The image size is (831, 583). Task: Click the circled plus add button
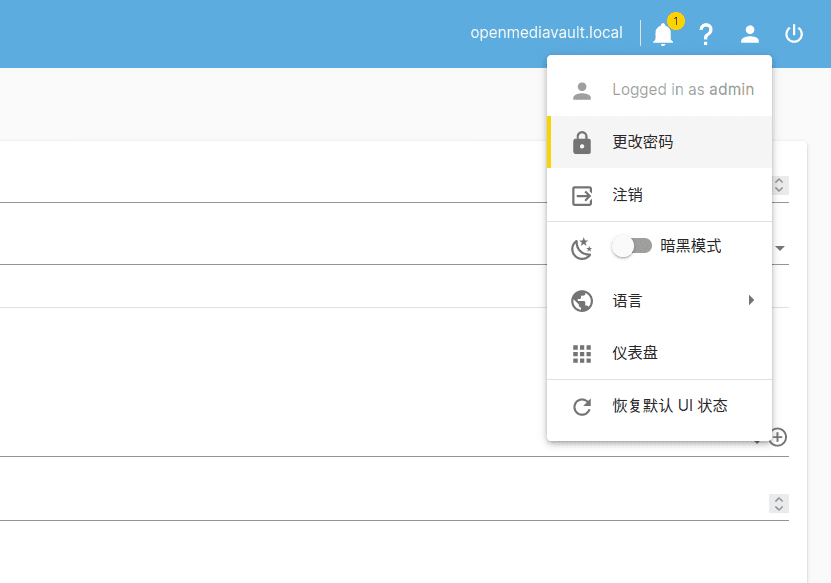coord(779,437)
